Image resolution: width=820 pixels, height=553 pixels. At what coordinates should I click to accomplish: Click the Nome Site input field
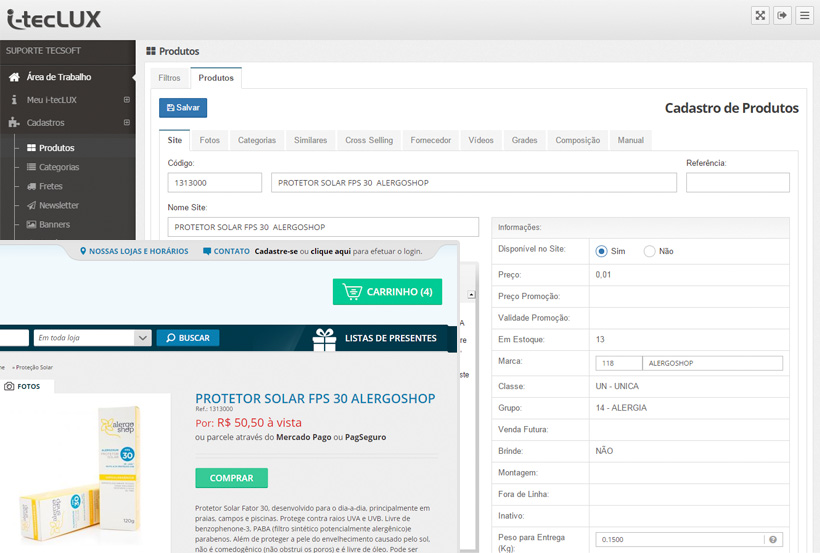coord(323,227)
